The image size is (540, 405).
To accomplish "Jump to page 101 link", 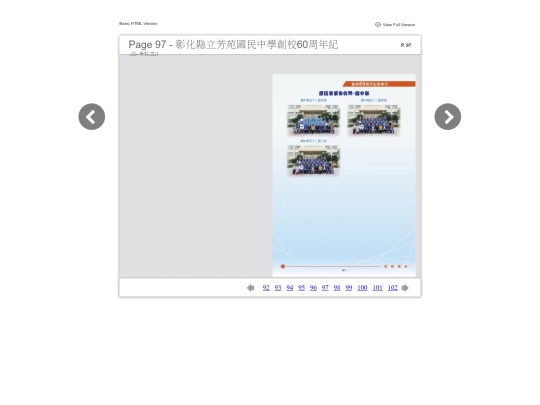I will click(x=377, y=288).
